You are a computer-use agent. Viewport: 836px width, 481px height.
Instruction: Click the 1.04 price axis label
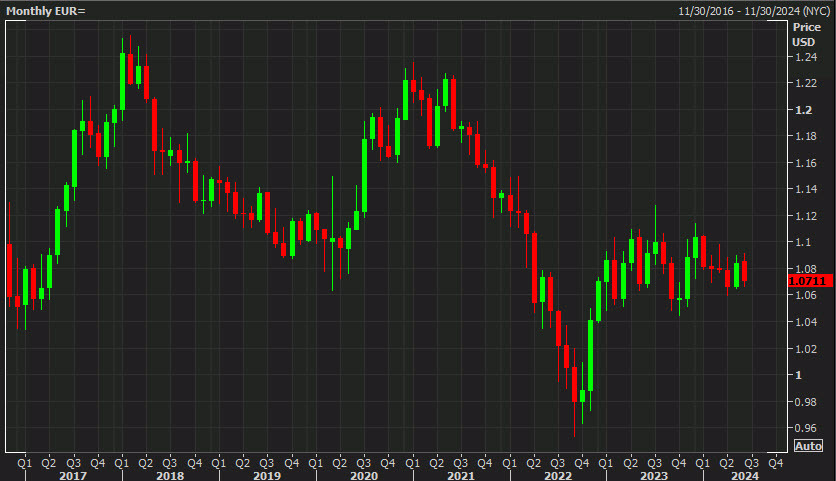coord(806,322)
